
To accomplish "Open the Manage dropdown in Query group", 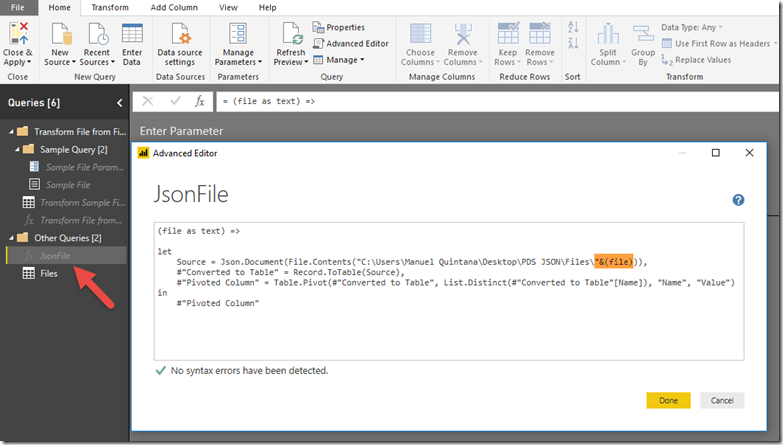I will (339, 60).
